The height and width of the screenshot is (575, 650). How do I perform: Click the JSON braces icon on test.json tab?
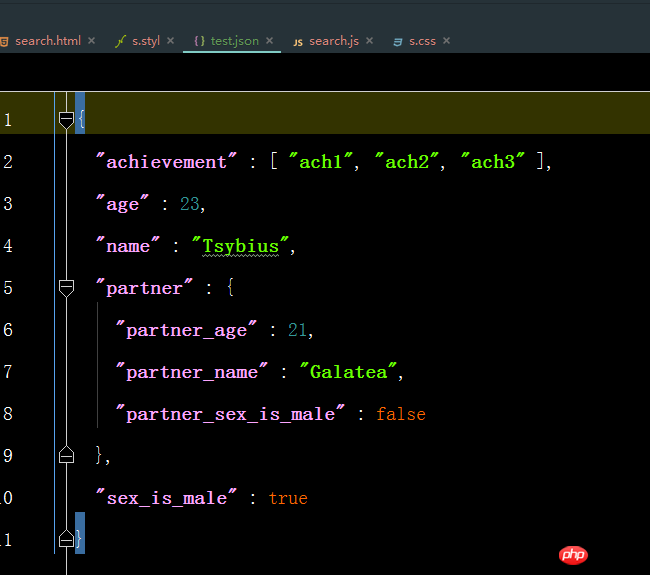tap(199, 41)
